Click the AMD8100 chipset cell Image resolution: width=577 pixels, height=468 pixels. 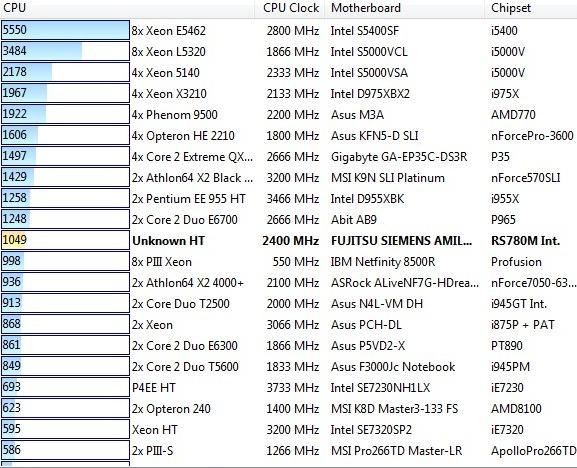pos(516,408)
